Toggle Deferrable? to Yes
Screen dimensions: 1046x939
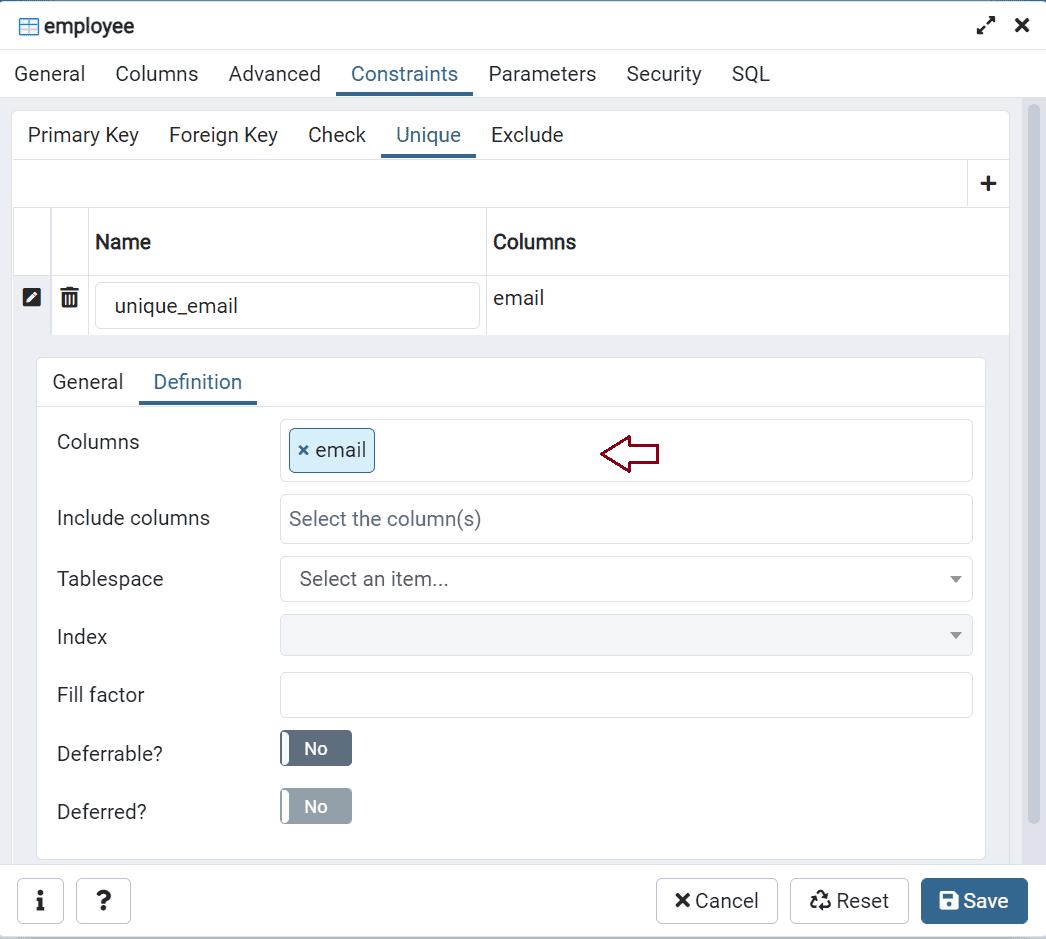point(315,747)
